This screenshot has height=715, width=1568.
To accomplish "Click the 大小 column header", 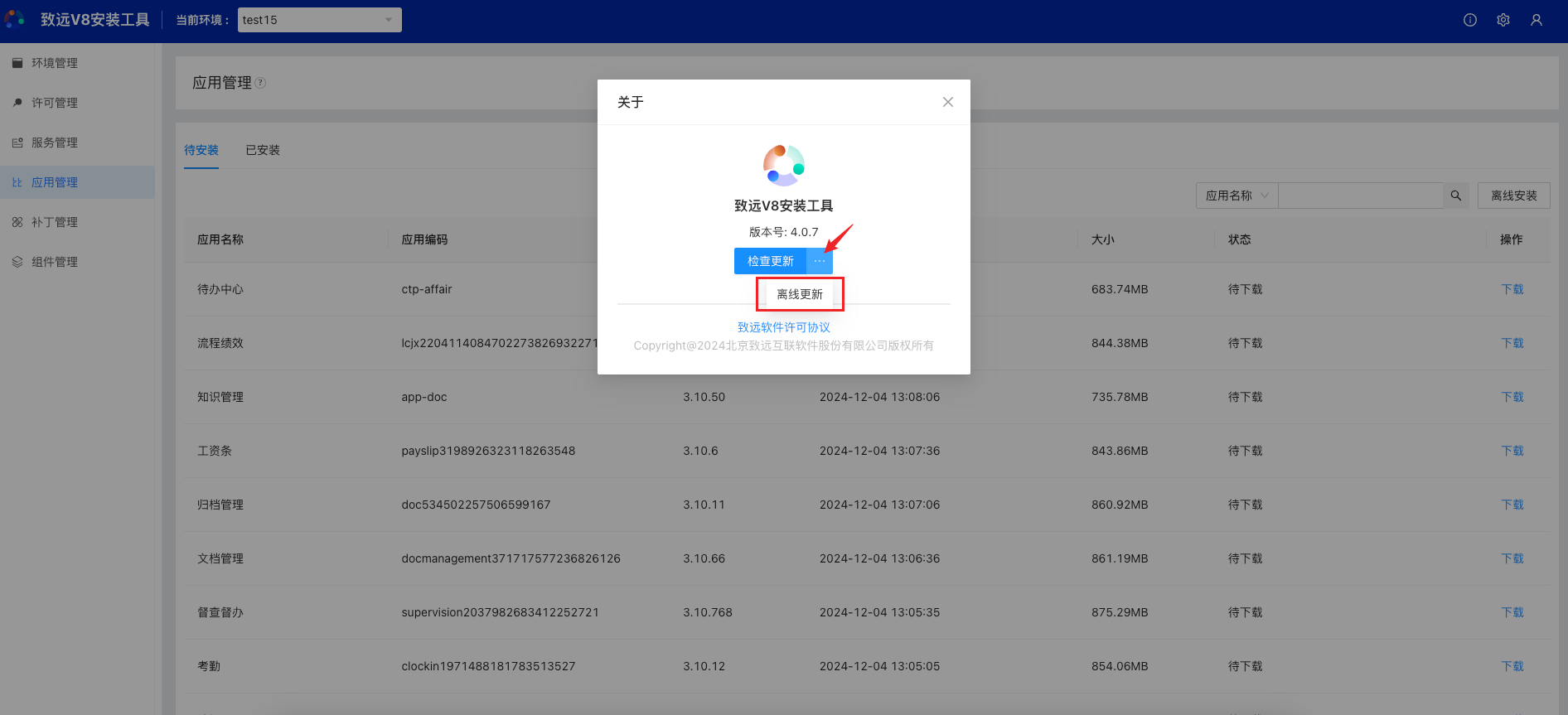I will click(x=1103, y=239).
